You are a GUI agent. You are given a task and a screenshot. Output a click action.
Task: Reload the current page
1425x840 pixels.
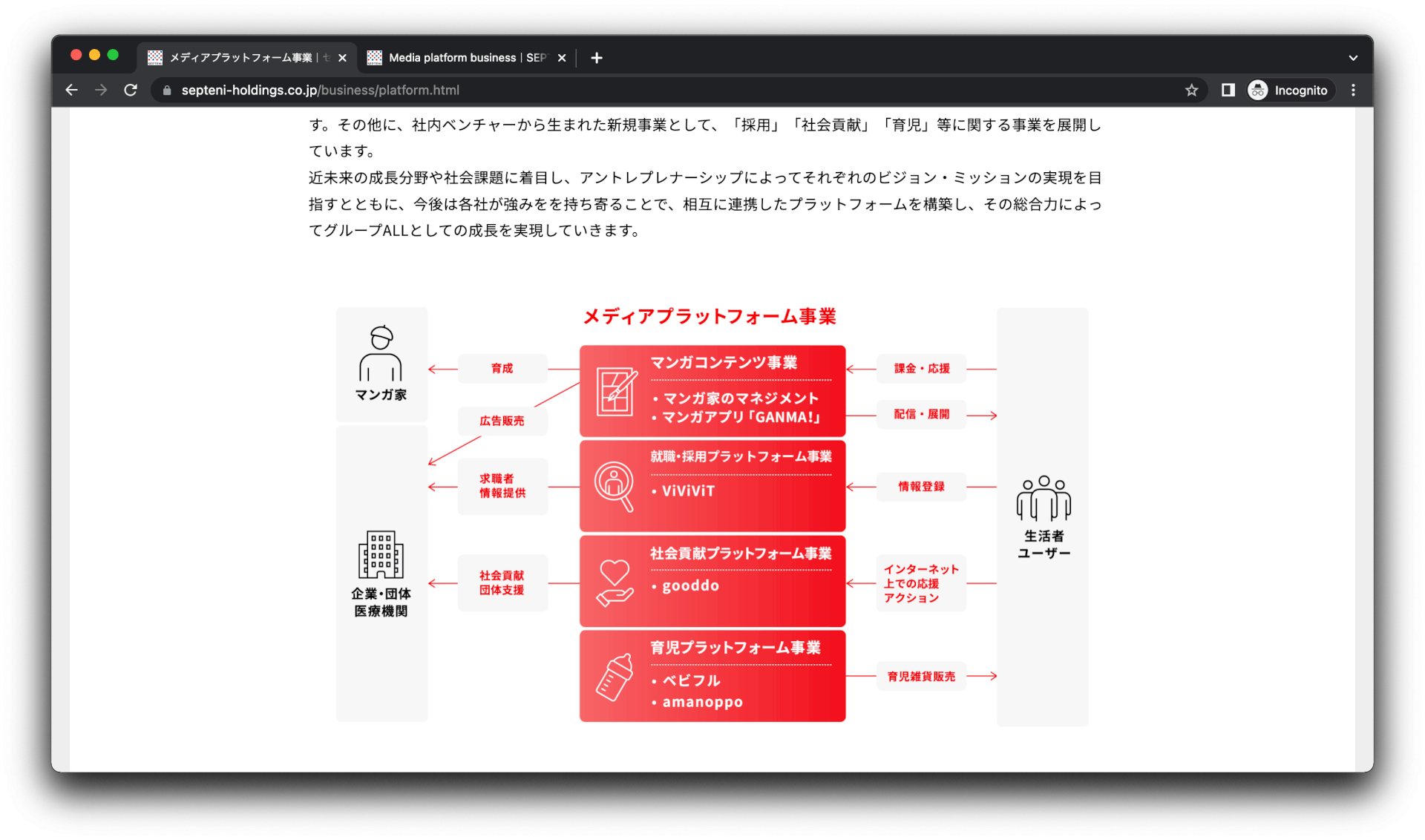[x=131, y=90]
